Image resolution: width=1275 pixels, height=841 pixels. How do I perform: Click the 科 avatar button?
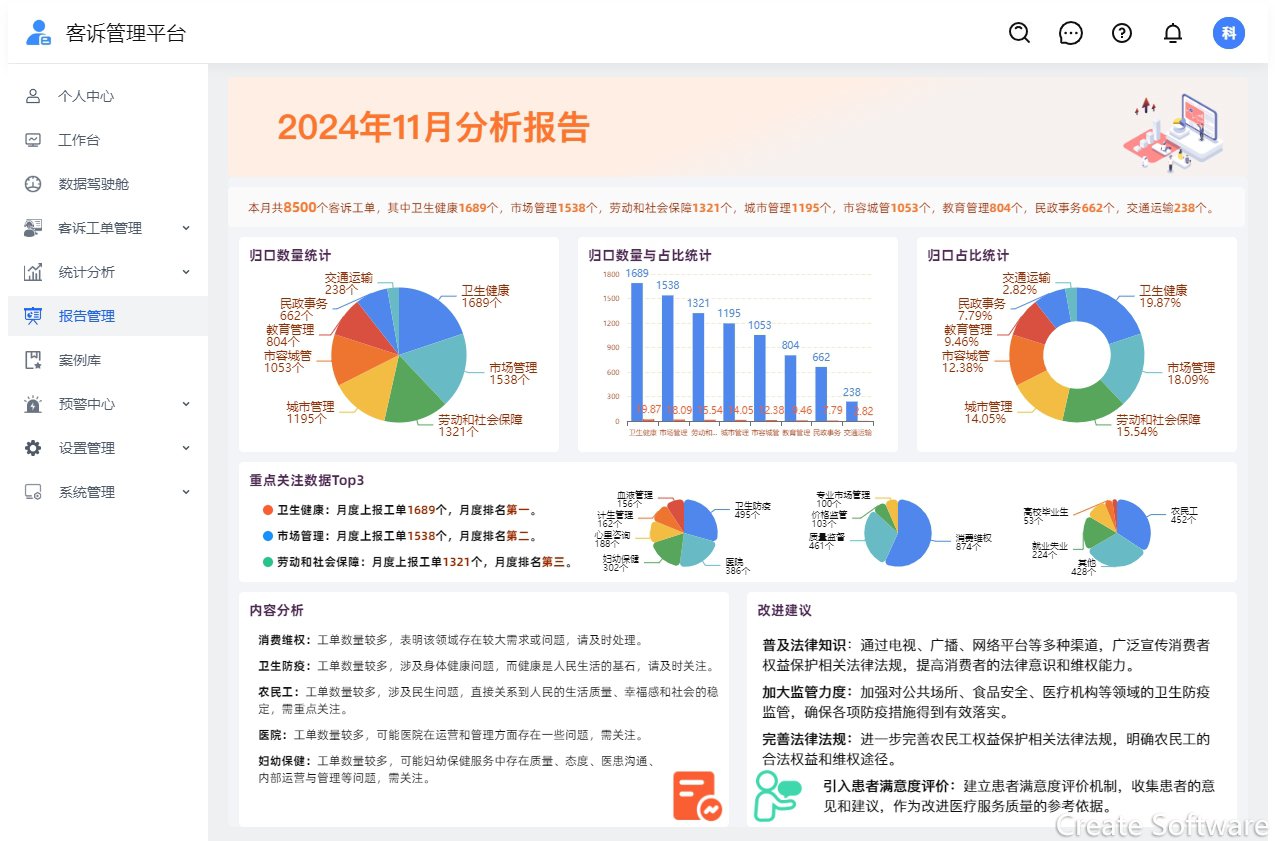(1228, 33)
